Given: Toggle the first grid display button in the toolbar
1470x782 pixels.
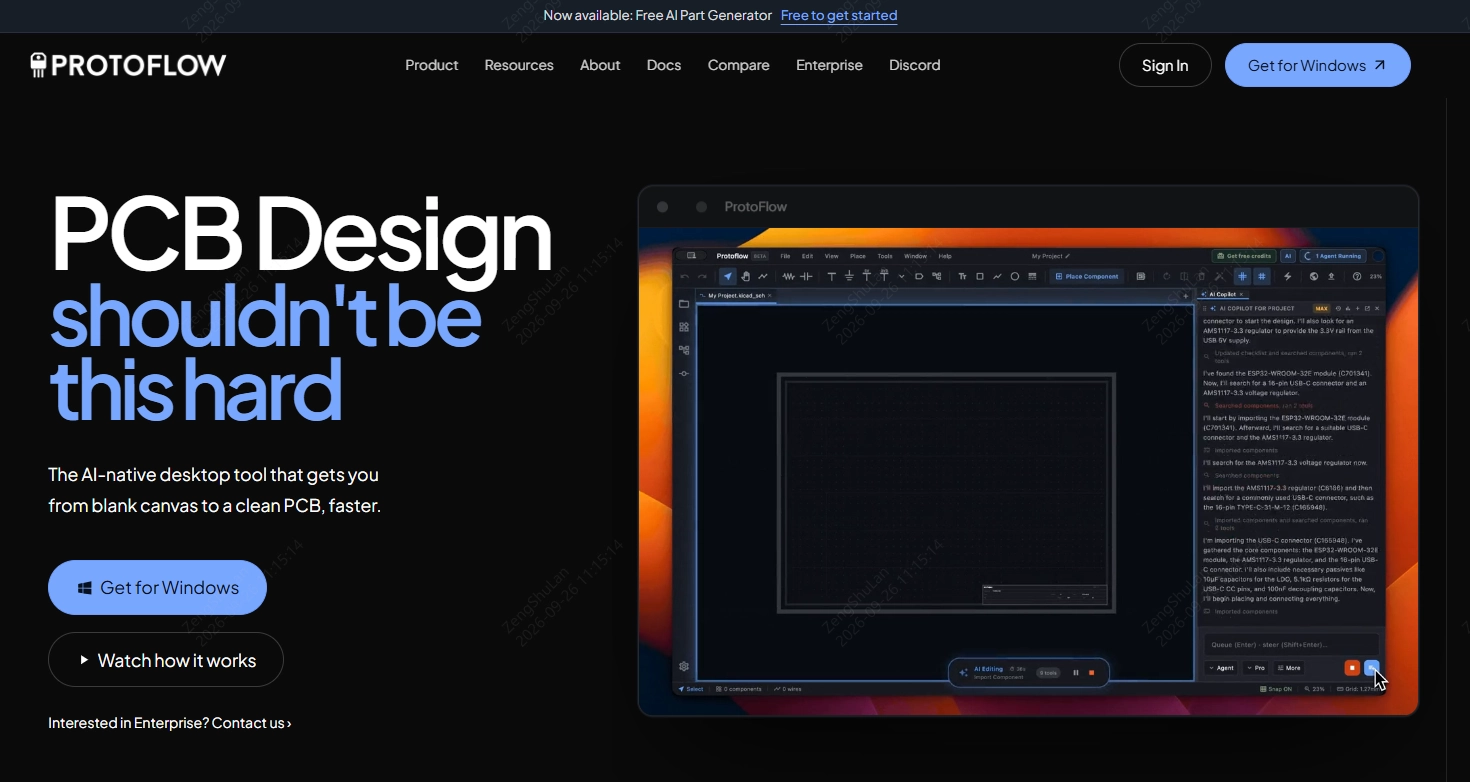Looking at the screenshot, I should (1243, 276).
